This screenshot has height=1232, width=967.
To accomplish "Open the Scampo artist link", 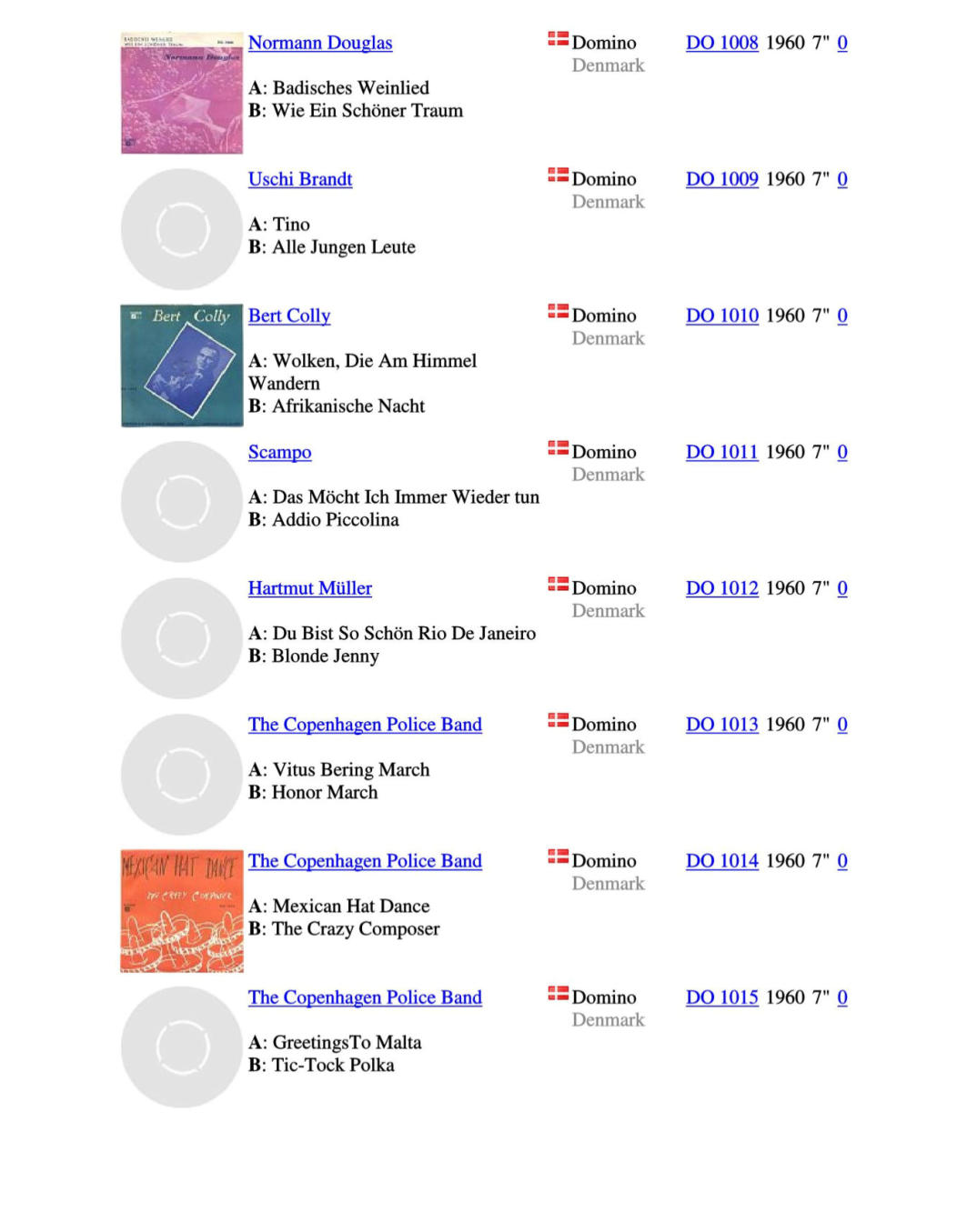I will tap(279, 452).
